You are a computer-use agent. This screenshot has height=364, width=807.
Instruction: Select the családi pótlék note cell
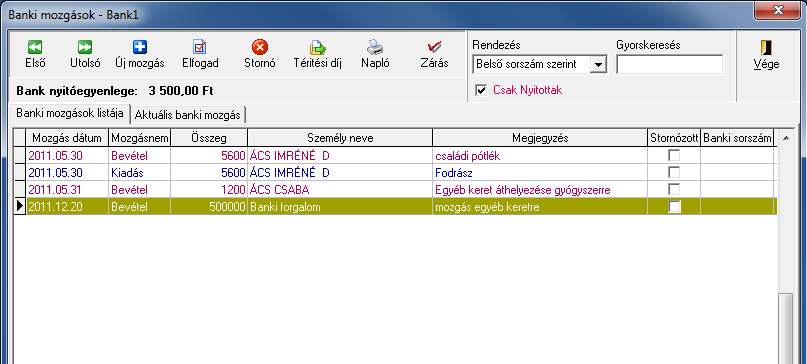[540, 155]
